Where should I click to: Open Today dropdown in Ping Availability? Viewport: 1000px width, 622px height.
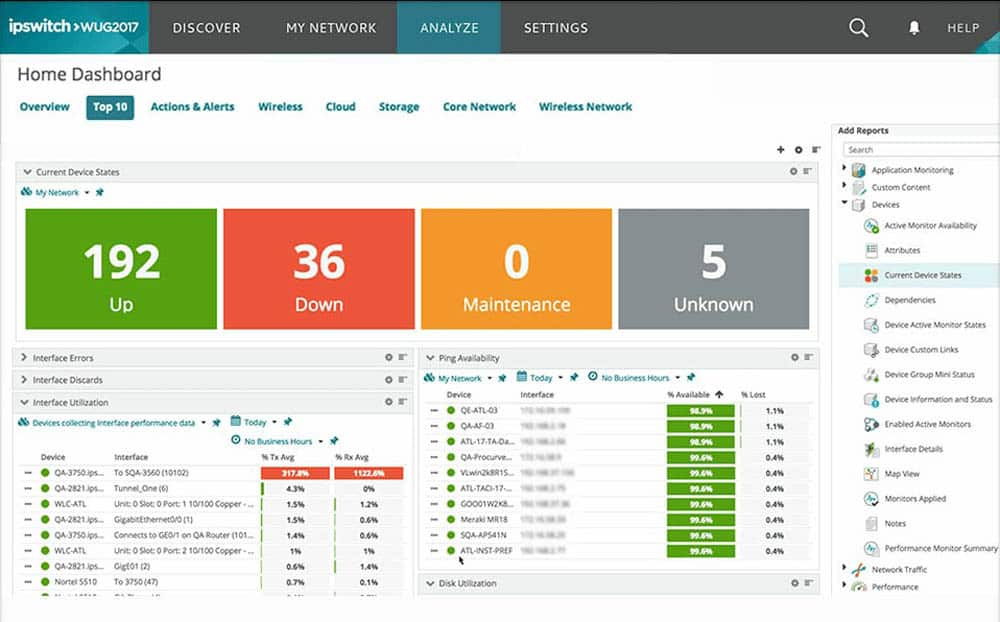[x=561, y=378]
